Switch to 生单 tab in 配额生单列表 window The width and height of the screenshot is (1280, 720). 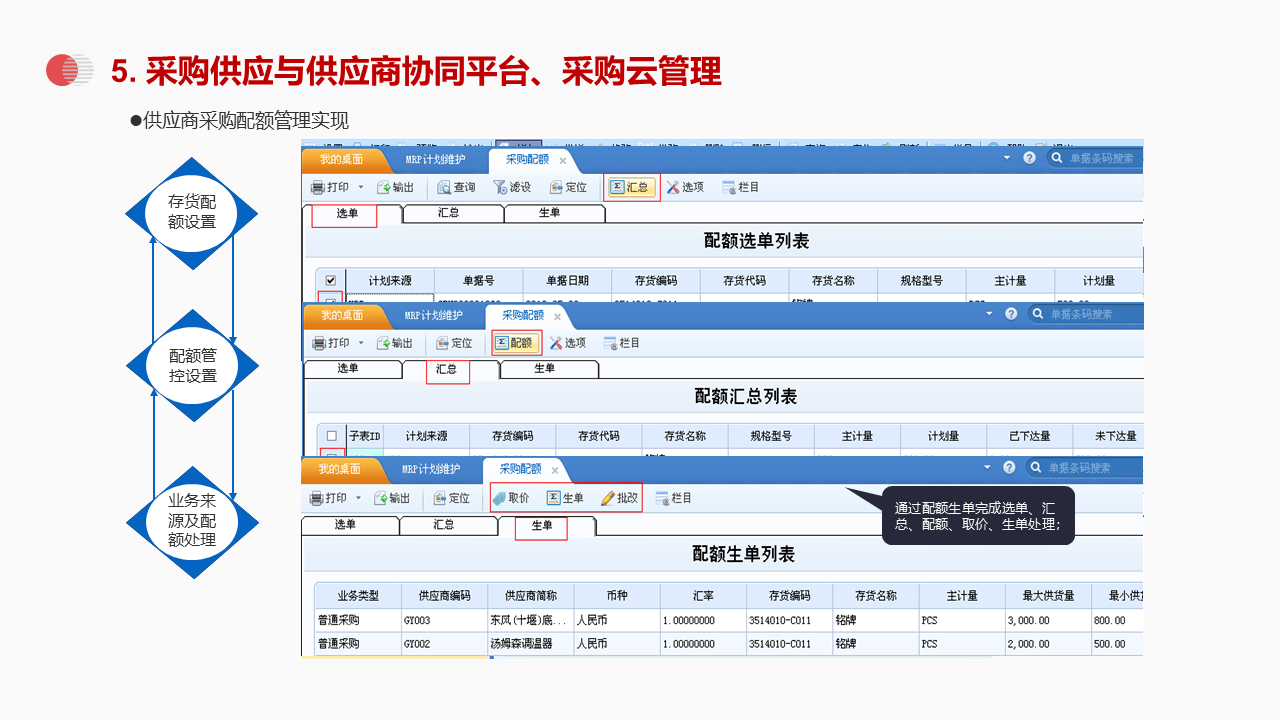coord(542,525)
